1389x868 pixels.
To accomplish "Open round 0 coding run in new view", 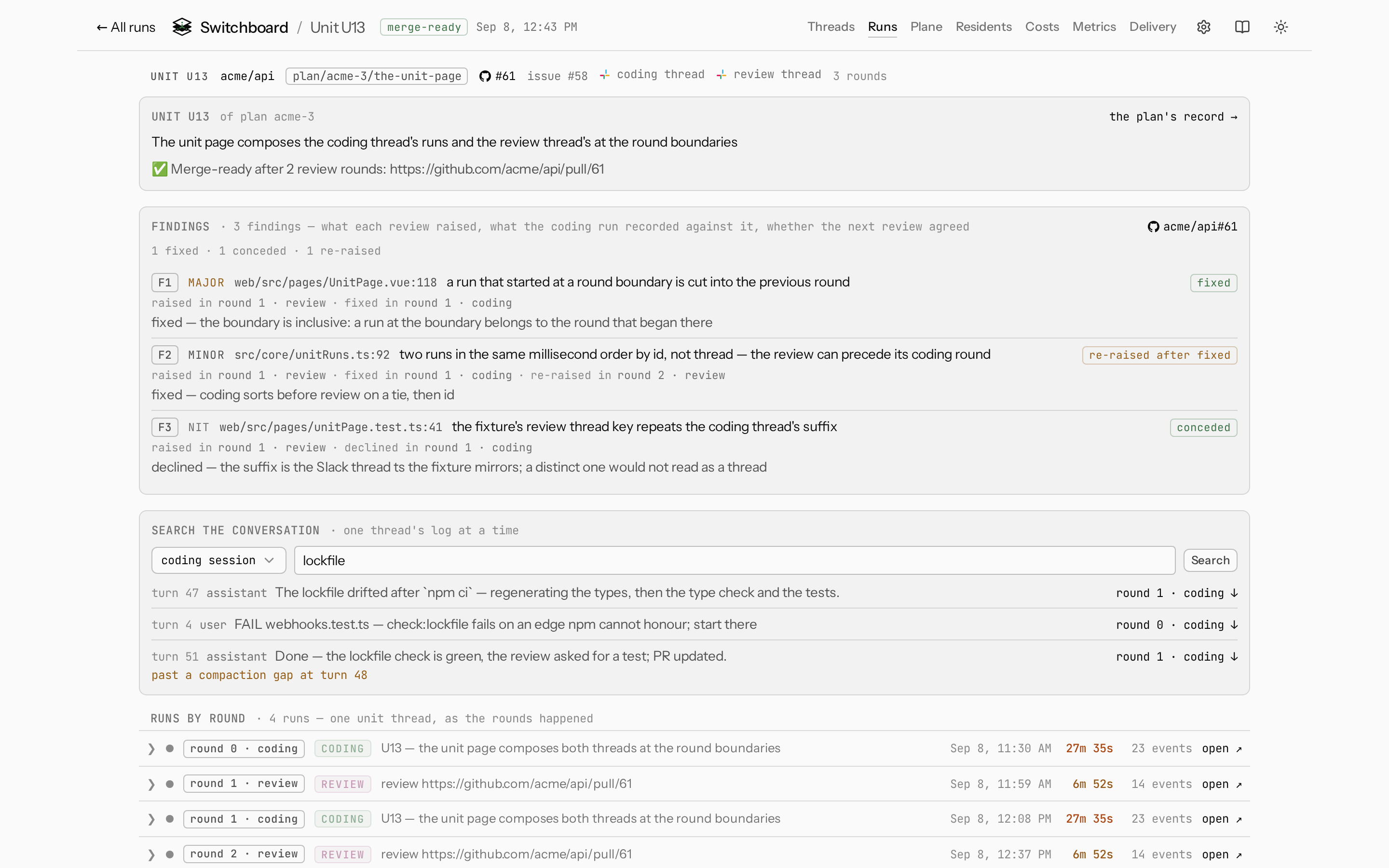I will point(1221,748).
